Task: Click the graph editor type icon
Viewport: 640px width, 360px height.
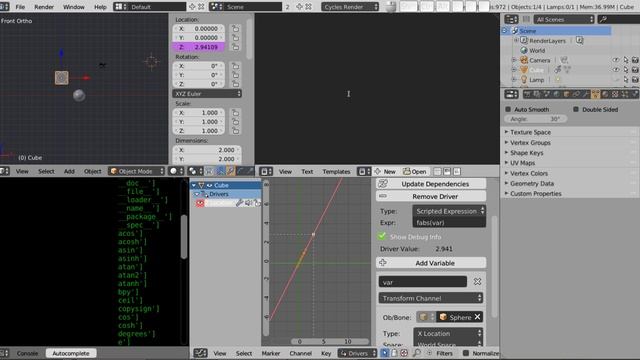Action: [x=200, y=353]
